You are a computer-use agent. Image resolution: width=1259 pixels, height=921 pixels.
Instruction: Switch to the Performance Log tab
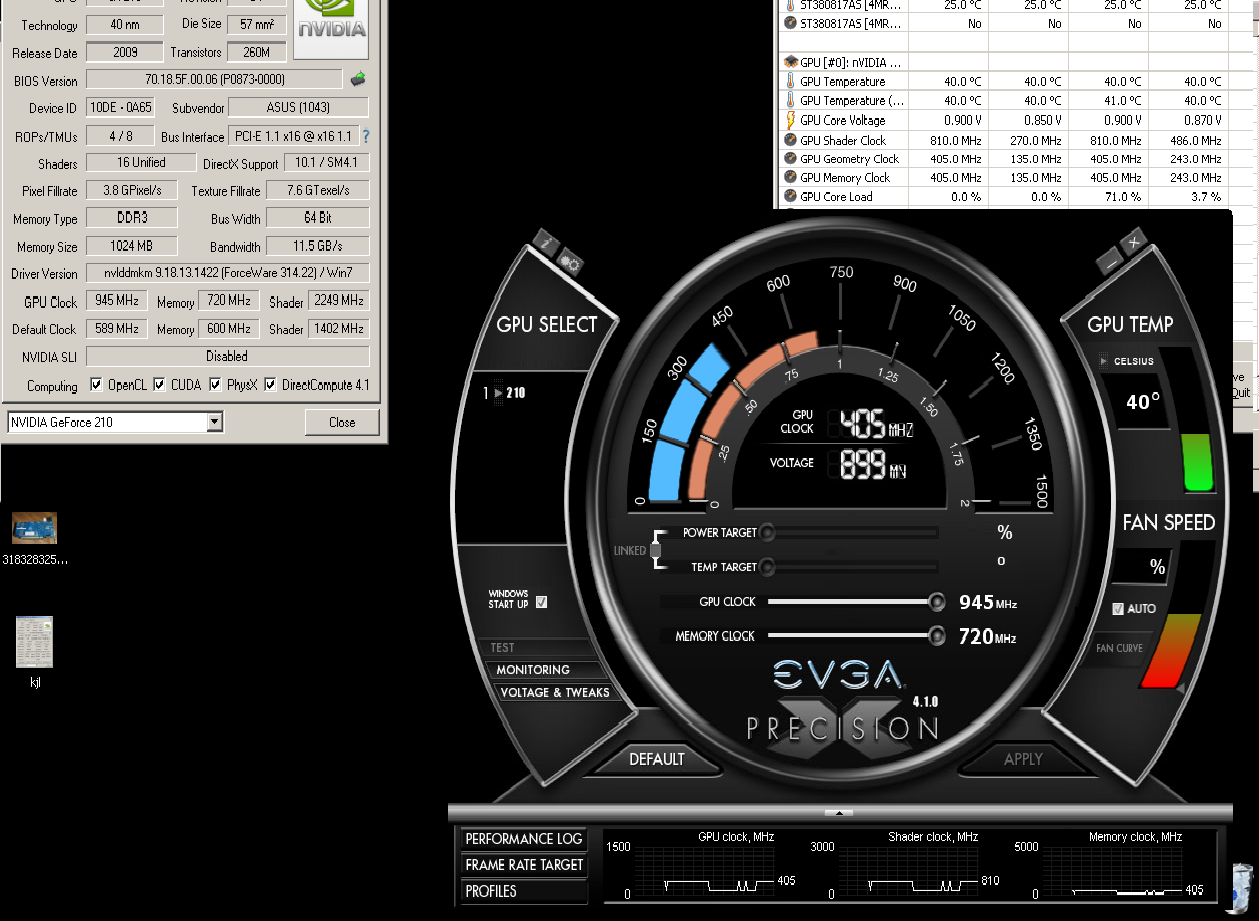[x=523, y=839]
